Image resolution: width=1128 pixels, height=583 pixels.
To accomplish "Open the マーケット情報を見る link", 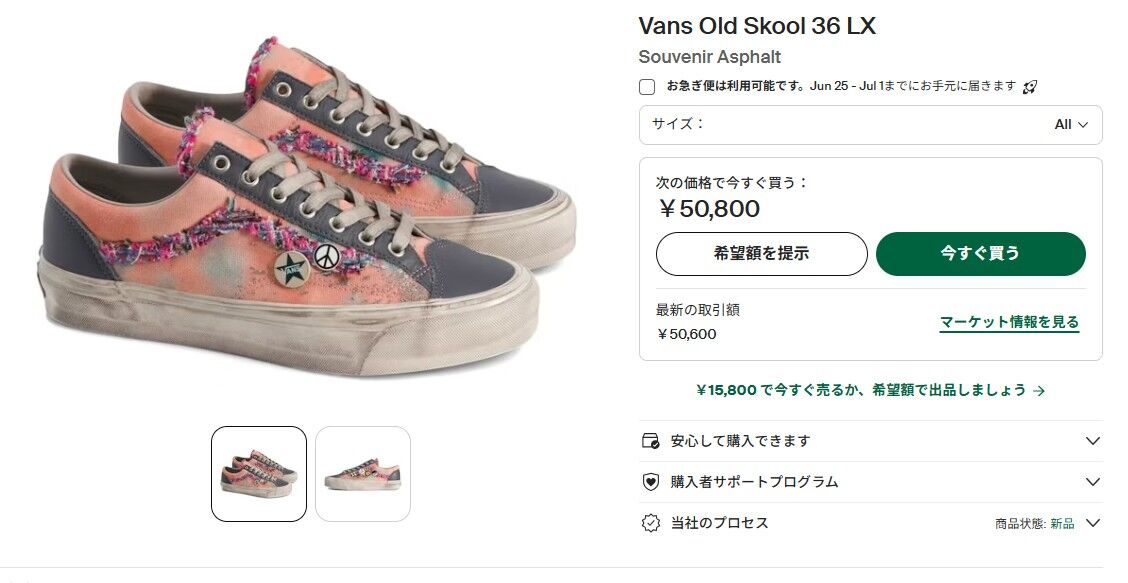I will (x=1009, y=322).
